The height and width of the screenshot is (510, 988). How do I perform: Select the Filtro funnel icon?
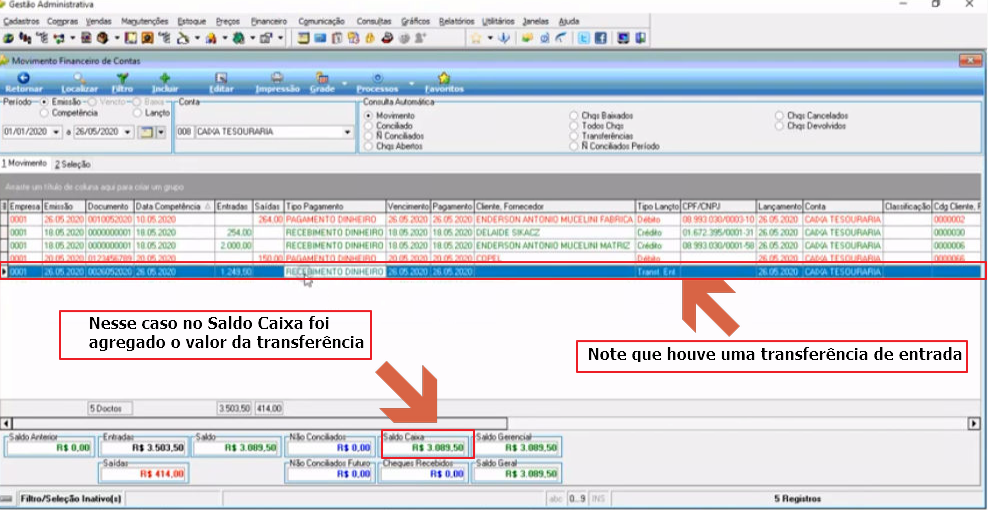[x=122, y=78]
